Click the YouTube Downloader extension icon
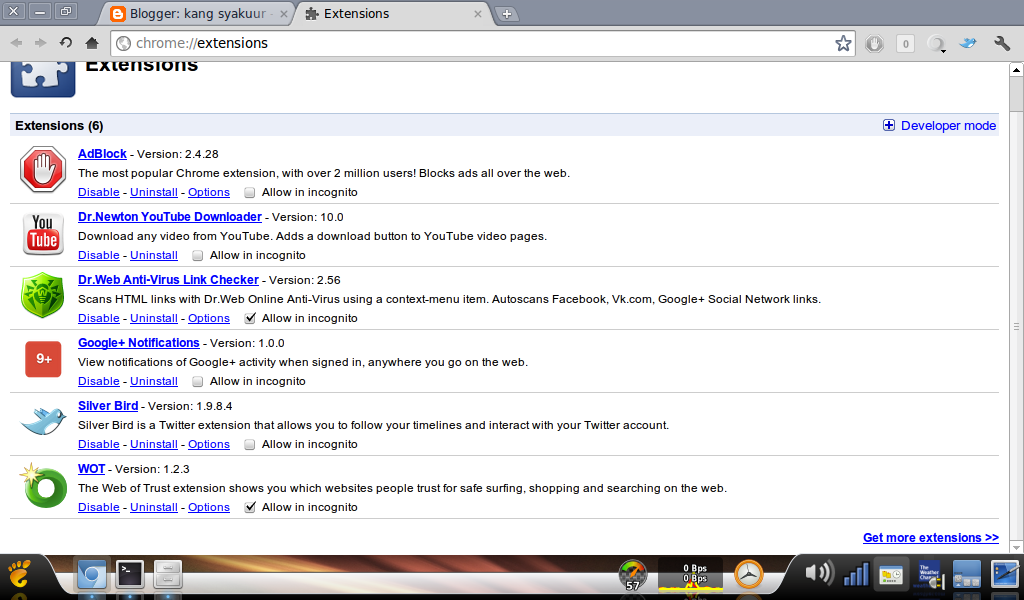The height and width of the screenshot is (600, 1024). coord(43,233)
